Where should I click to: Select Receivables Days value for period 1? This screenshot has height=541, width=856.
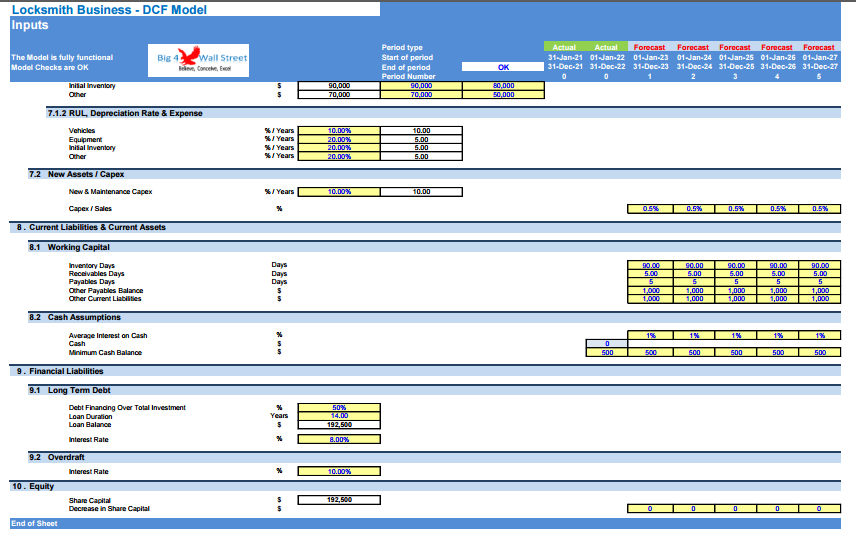tap(650, 273)
